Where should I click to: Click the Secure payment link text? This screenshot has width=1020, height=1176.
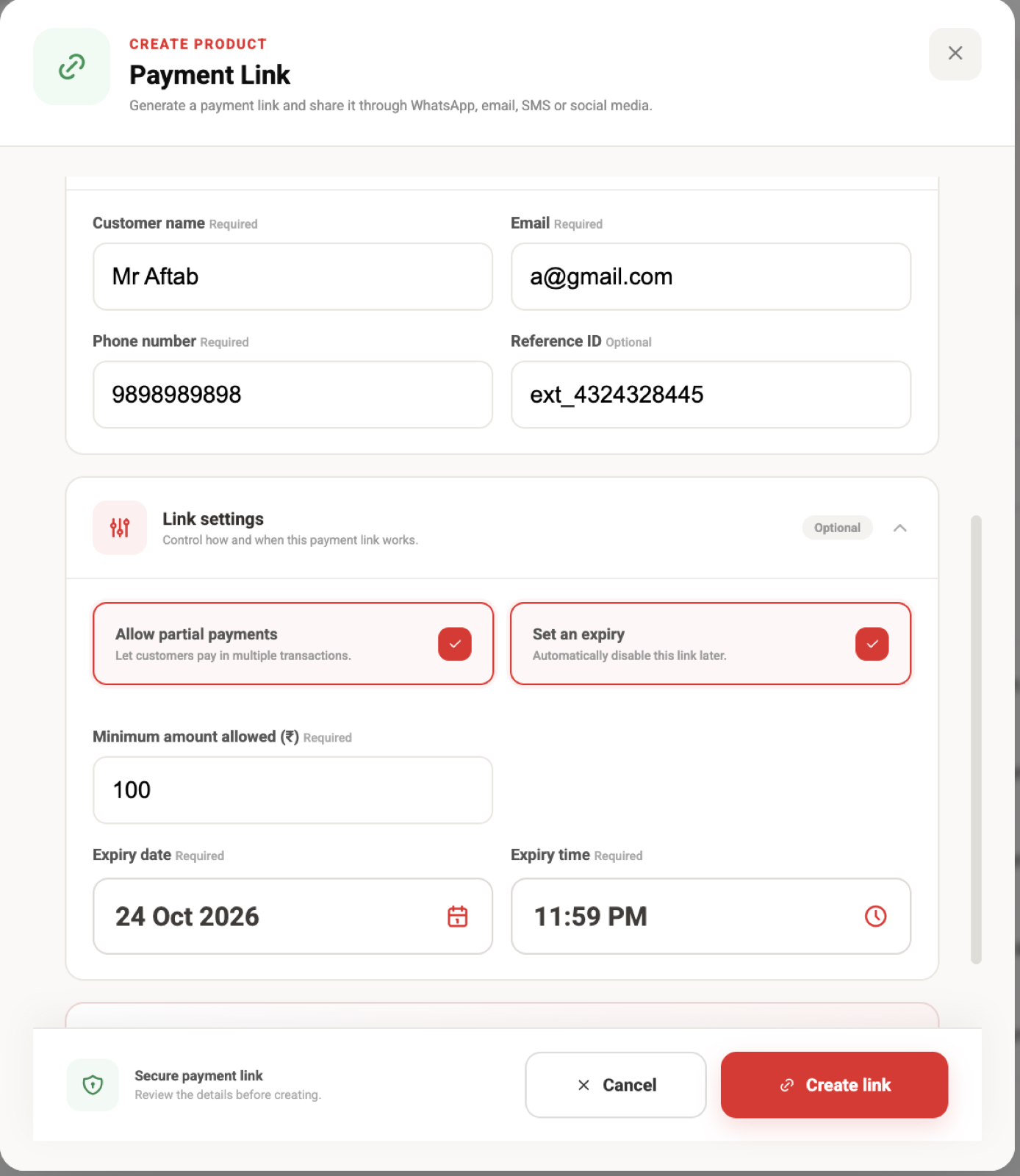click(198, 1075)
